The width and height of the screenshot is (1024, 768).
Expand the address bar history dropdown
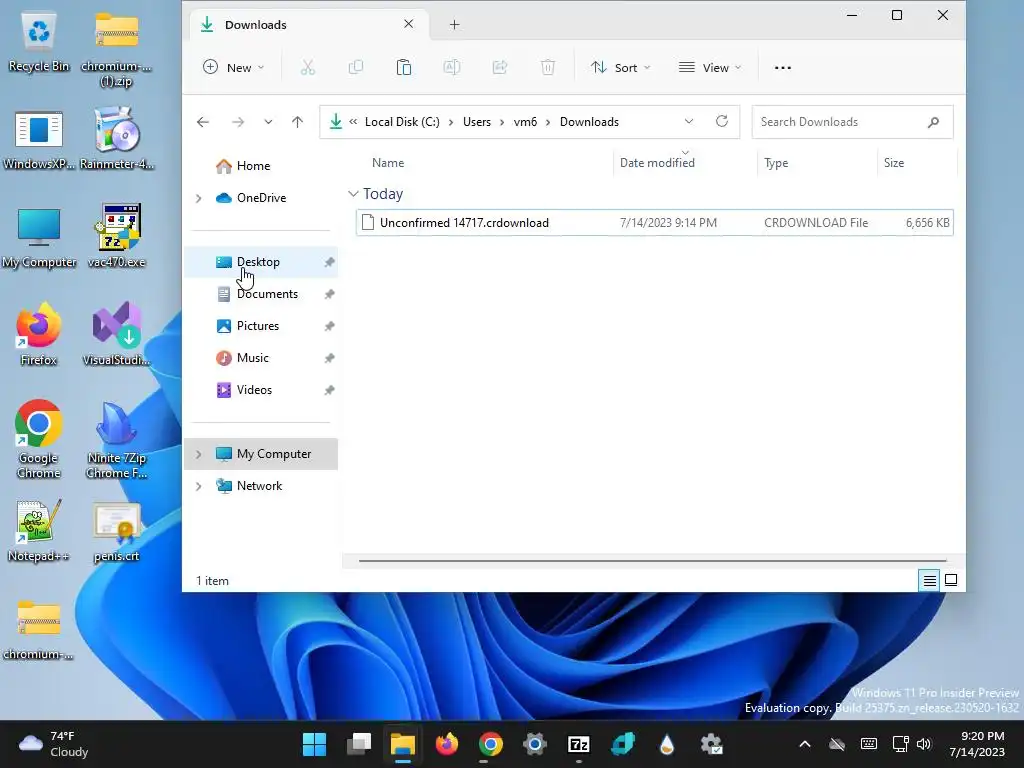pos(688,121)
